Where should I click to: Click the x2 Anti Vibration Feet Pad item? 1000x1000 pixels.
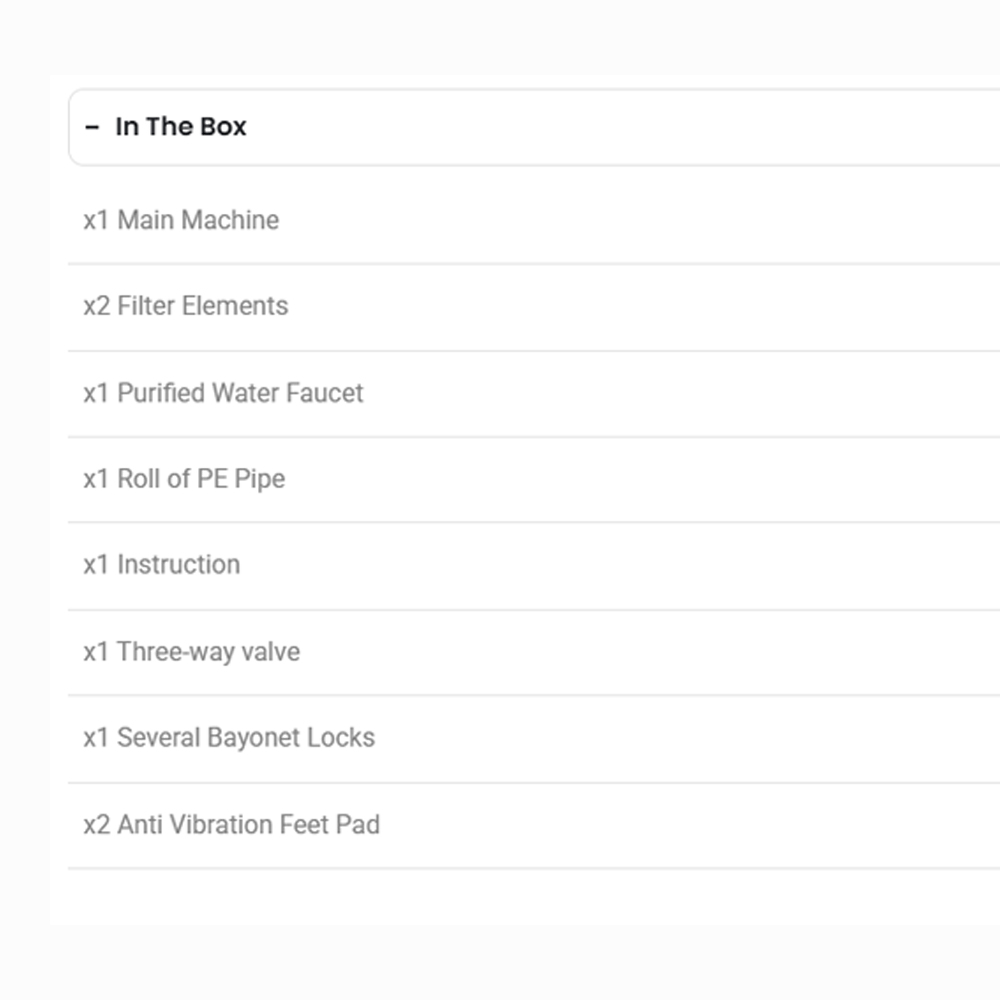[x=231, y=825]
